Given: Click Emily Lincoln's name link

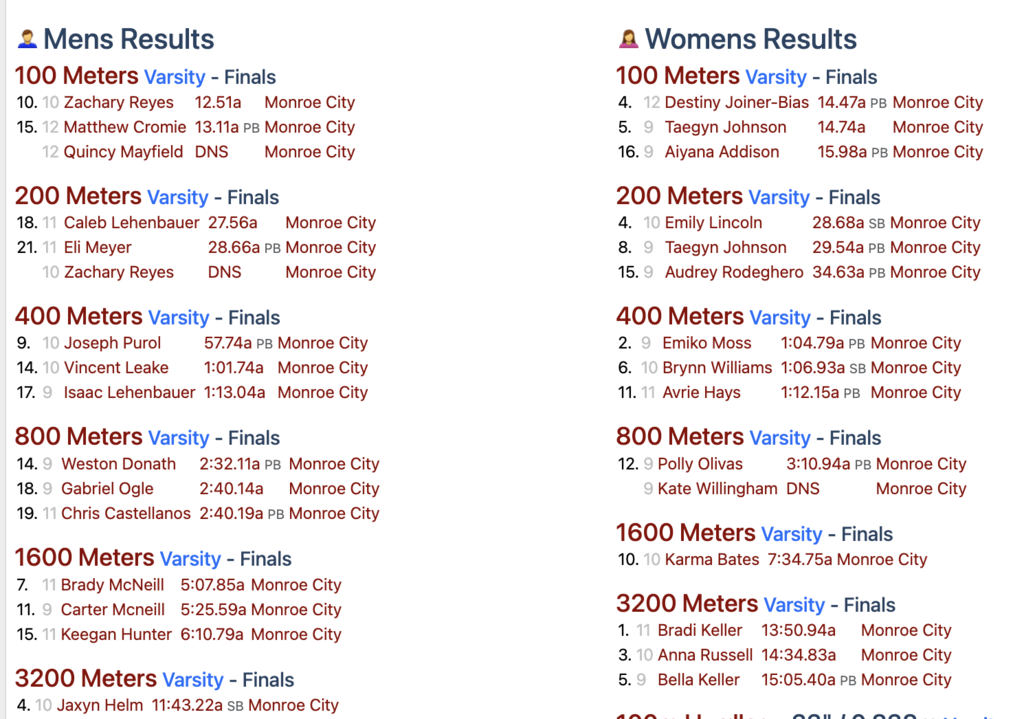Looking at the screenshot, I should (713, 223).
